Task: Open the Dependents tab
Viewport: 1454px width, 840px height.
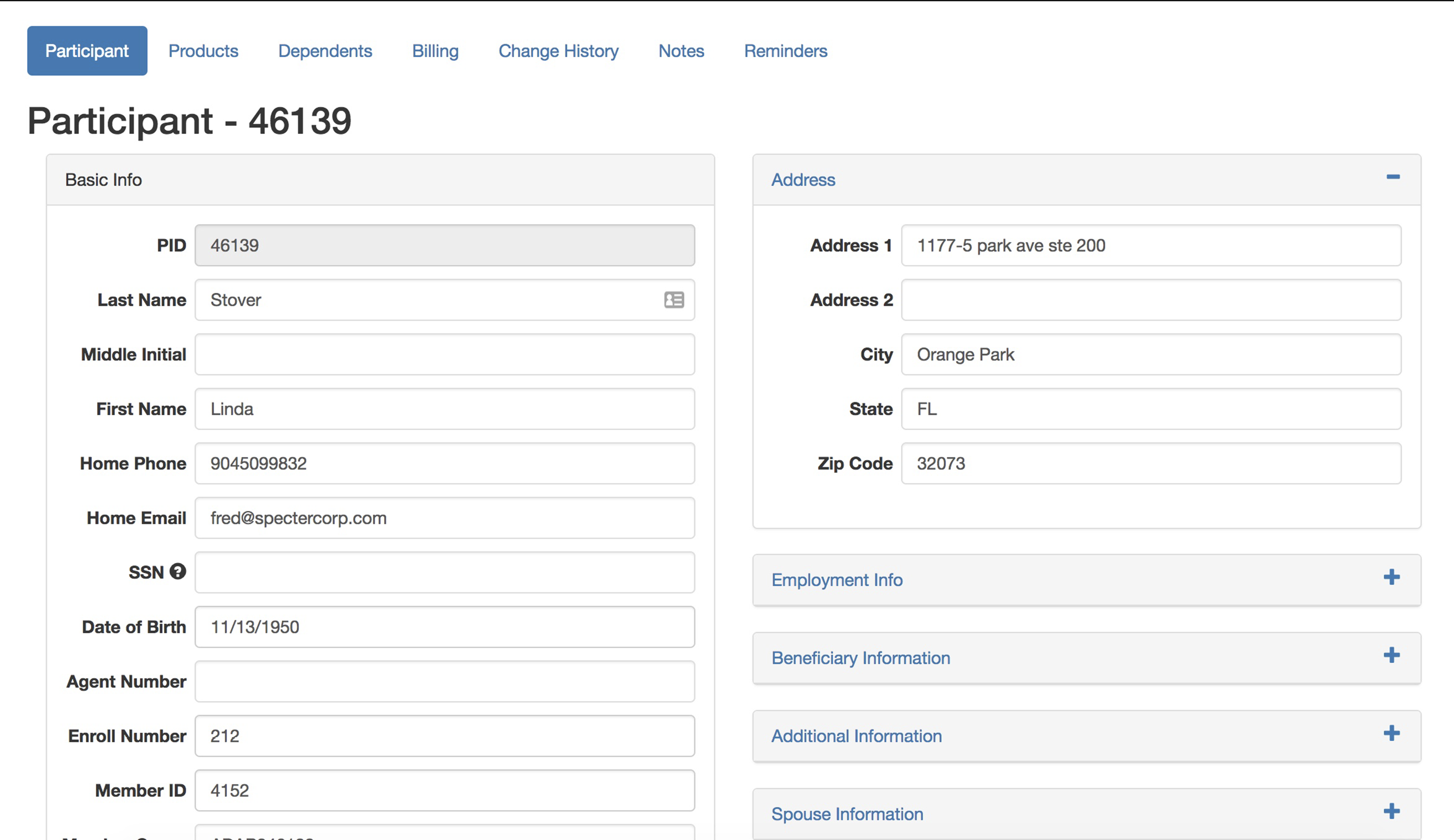Action: [325, 51]
